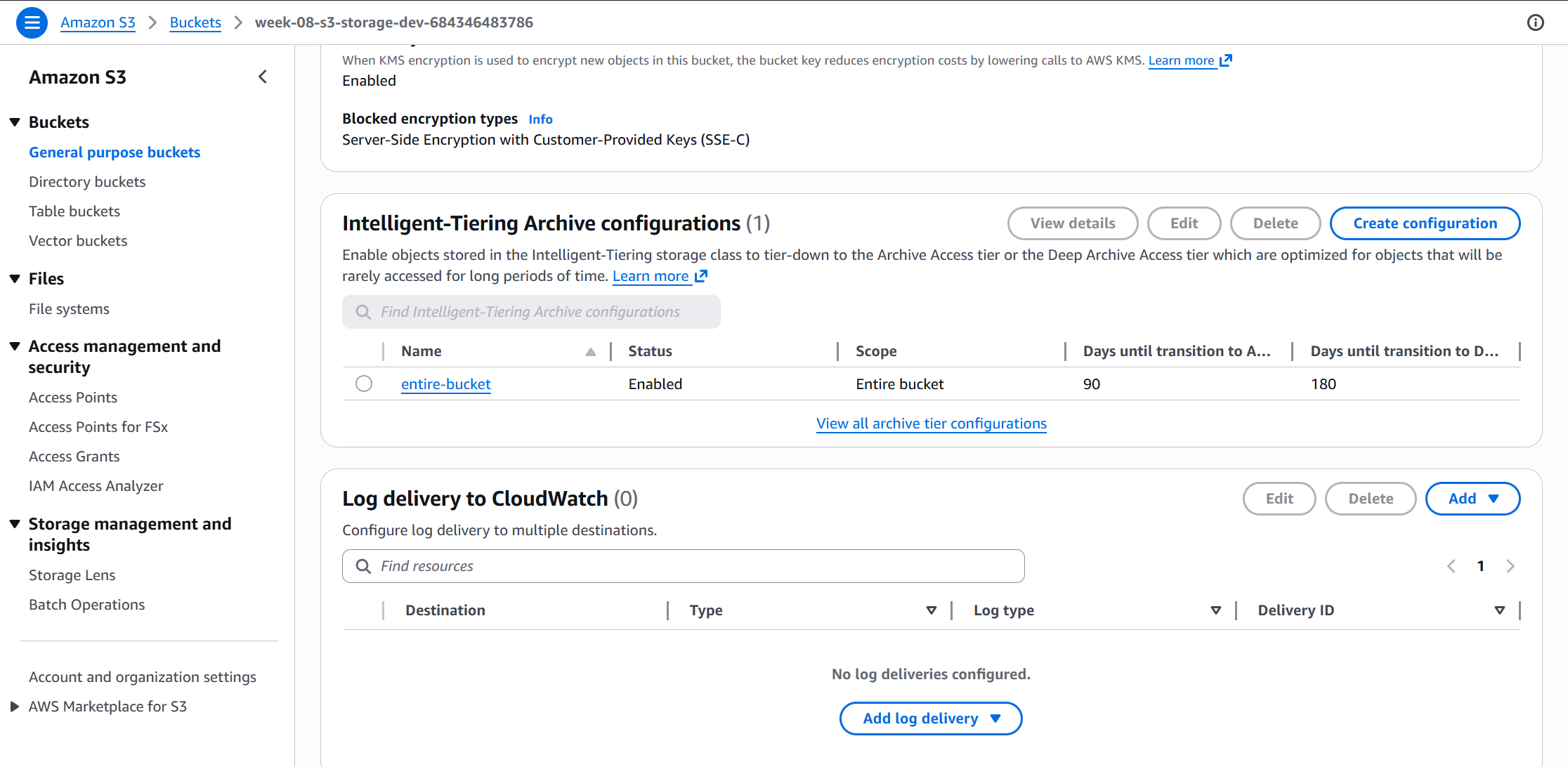The width and height of the screenshot is (1568, 767).
Task: Open Account and organization settings
Action: coord(143,677)
